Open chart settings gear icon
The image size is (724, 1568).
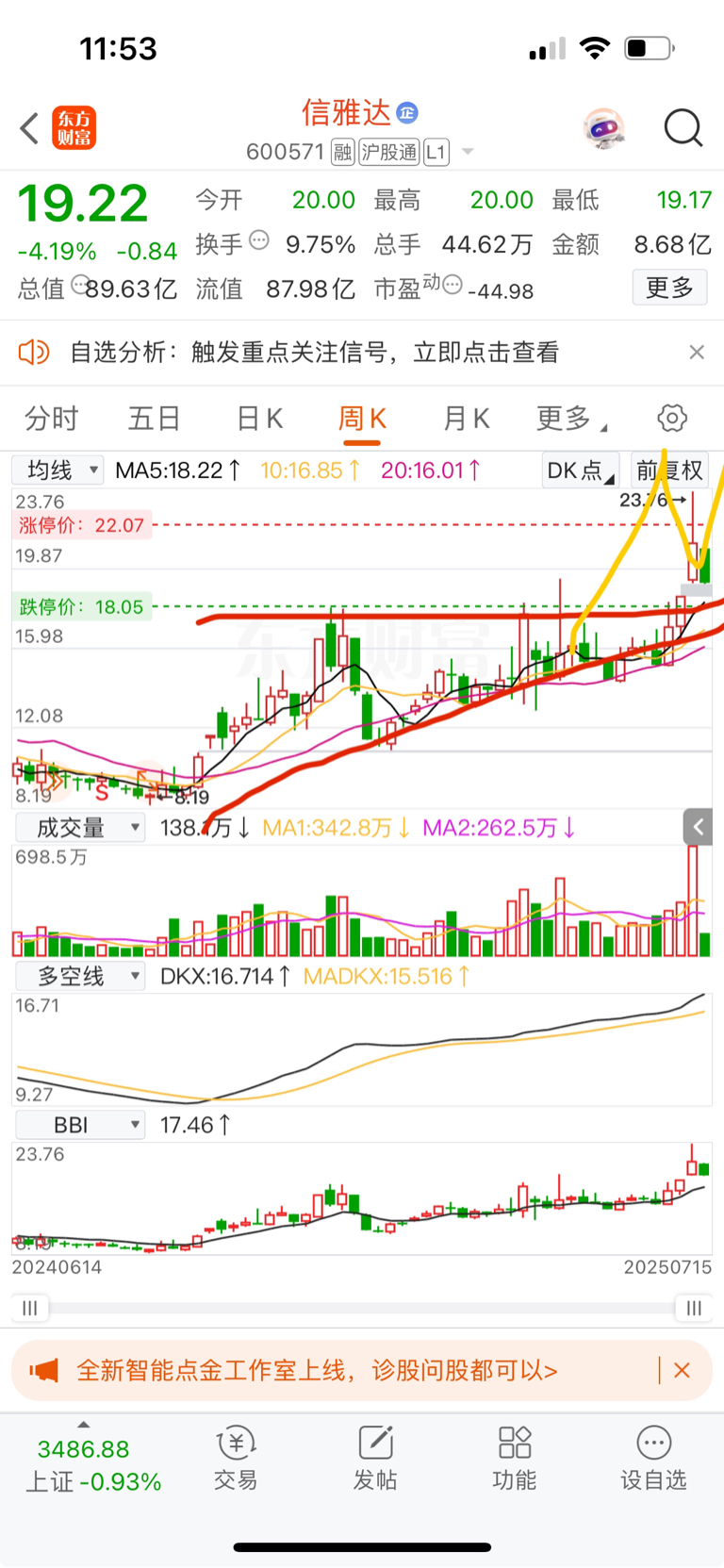672,418
